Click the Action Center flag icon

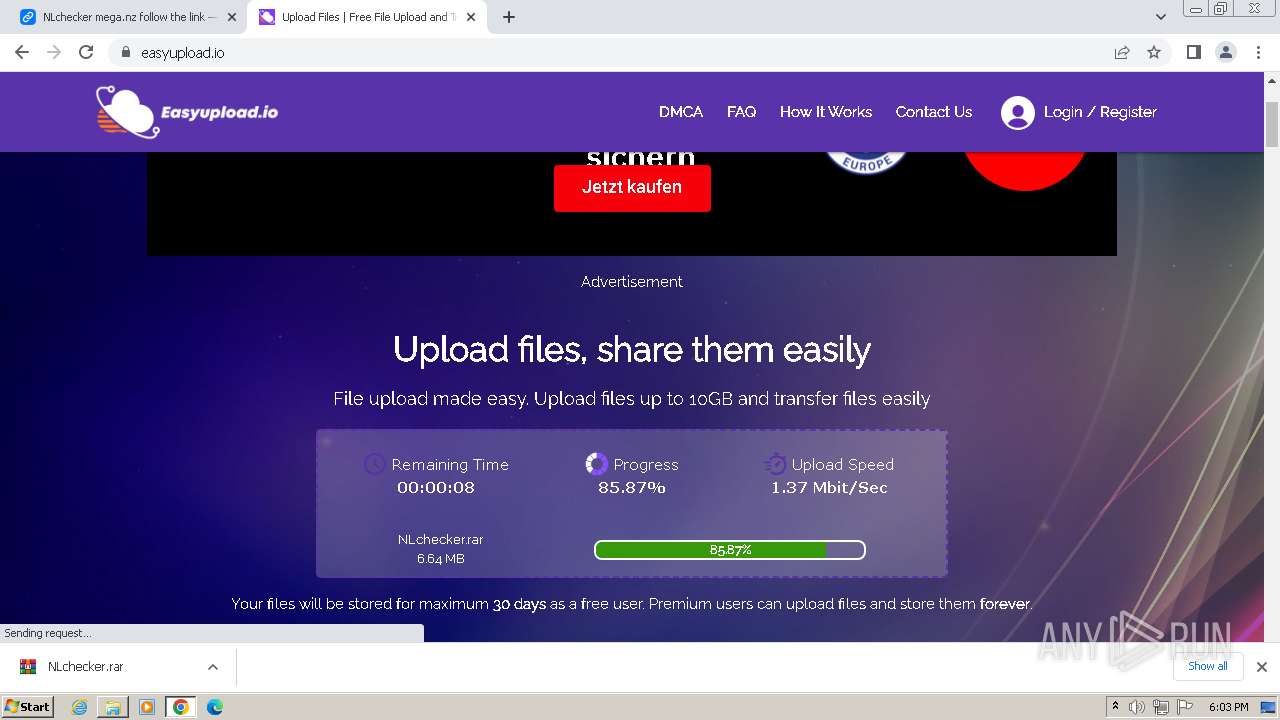point(1183,707)
